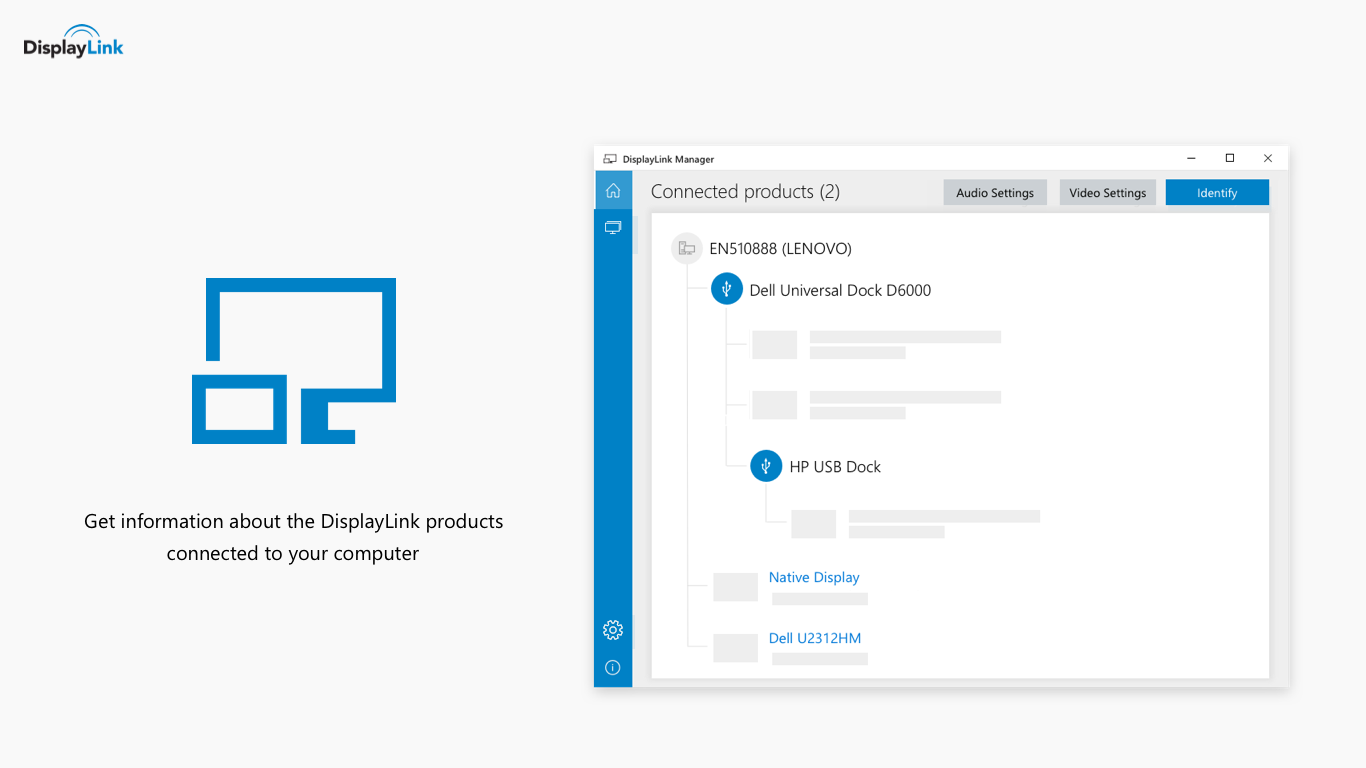Screen dimensions: 1366x768
Task: Open the Native Display link
Action: (x=814, y=577)
